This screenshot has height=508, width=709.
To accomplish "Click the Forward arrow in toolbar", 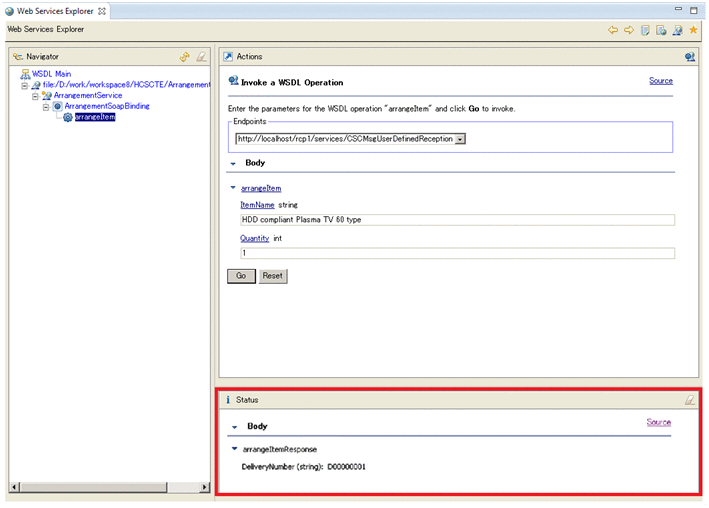I will coord(629,30).
